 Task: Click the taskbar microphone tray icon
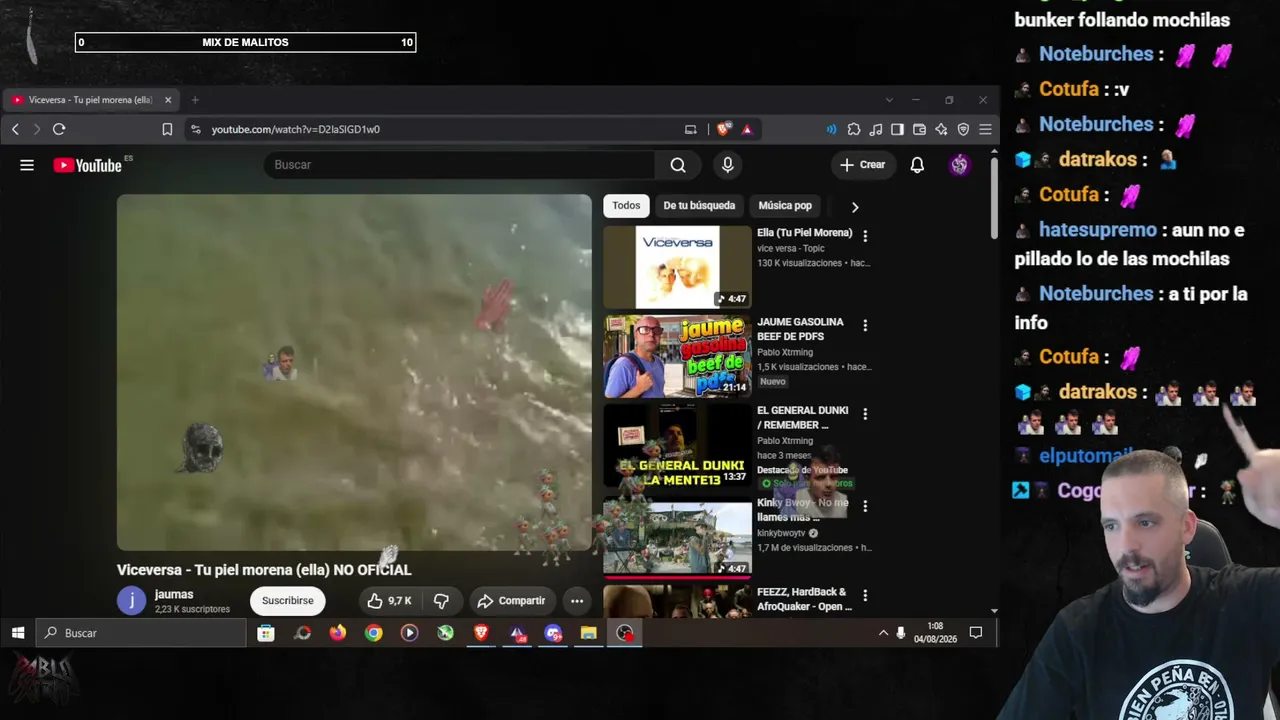click(901, 633)
